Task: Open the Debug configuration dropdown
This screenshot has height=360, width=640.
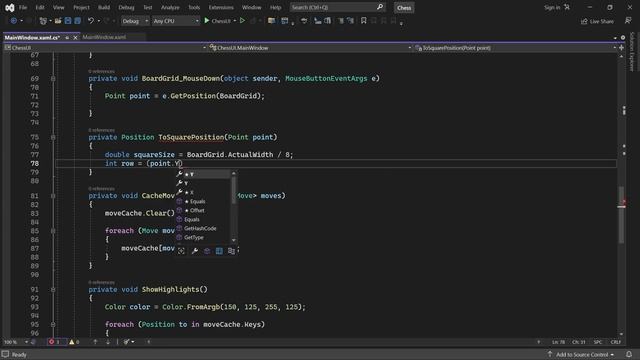Action: click(x=135, y=21)
